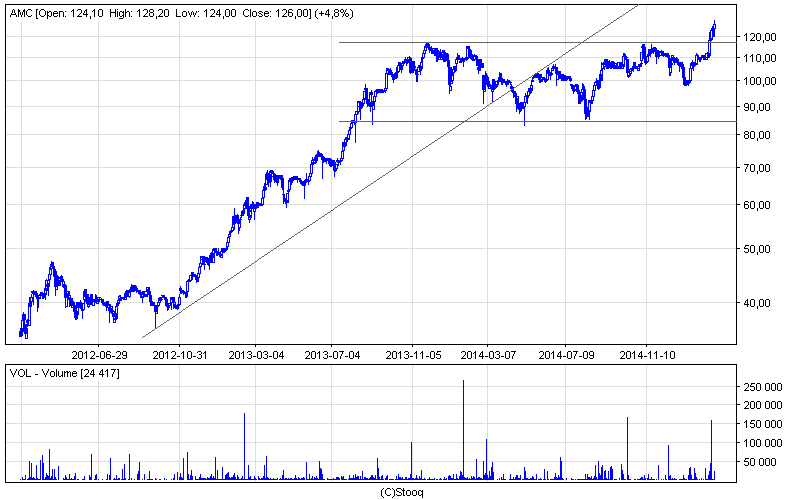Click the 2014-07-09 date label
The height and width of the screenshot is (500, 800).
(x=566, y=355)
